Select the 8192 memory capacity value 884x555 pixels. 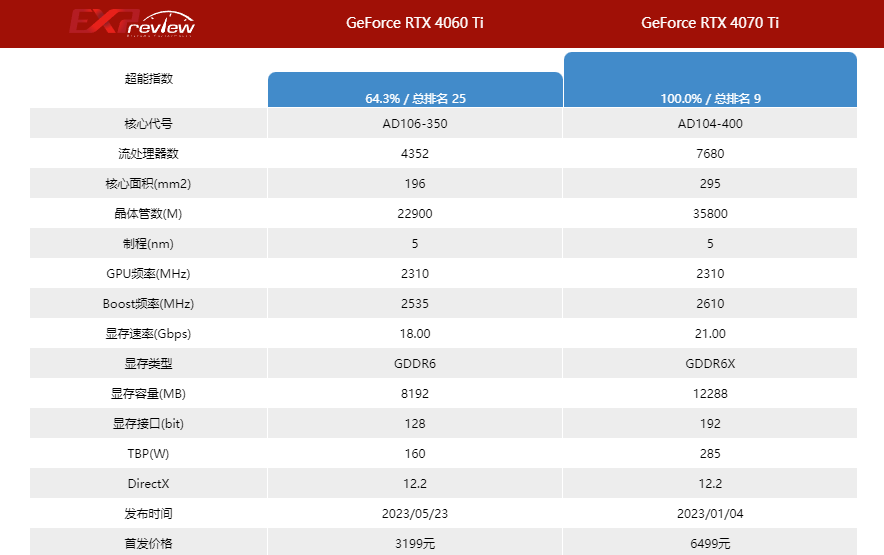415,394
